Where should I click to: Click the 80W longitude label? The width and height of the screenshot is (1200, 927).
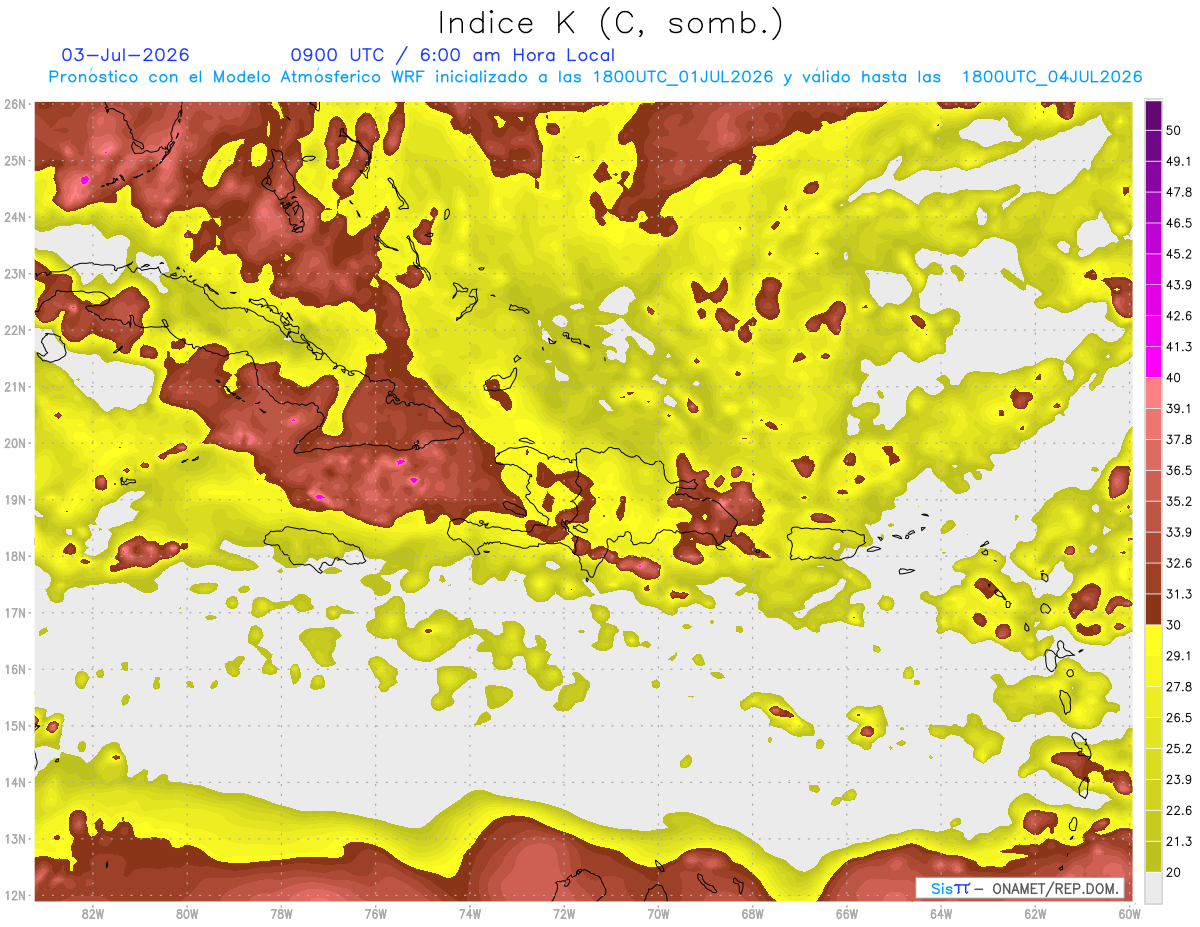pos(187,914)
